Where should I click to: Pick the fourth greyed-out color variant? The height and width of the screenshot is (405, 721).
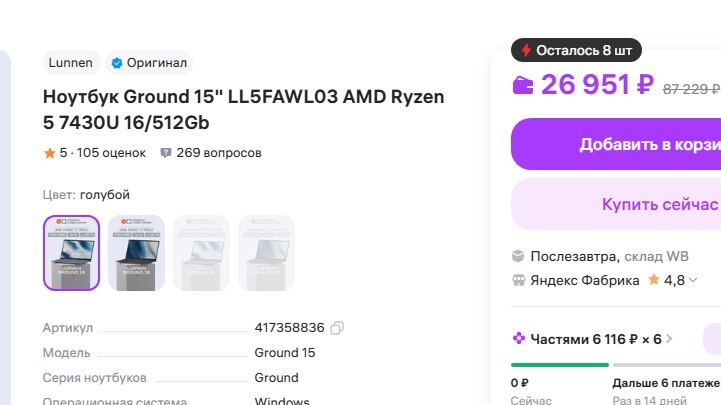coord(266,253)
